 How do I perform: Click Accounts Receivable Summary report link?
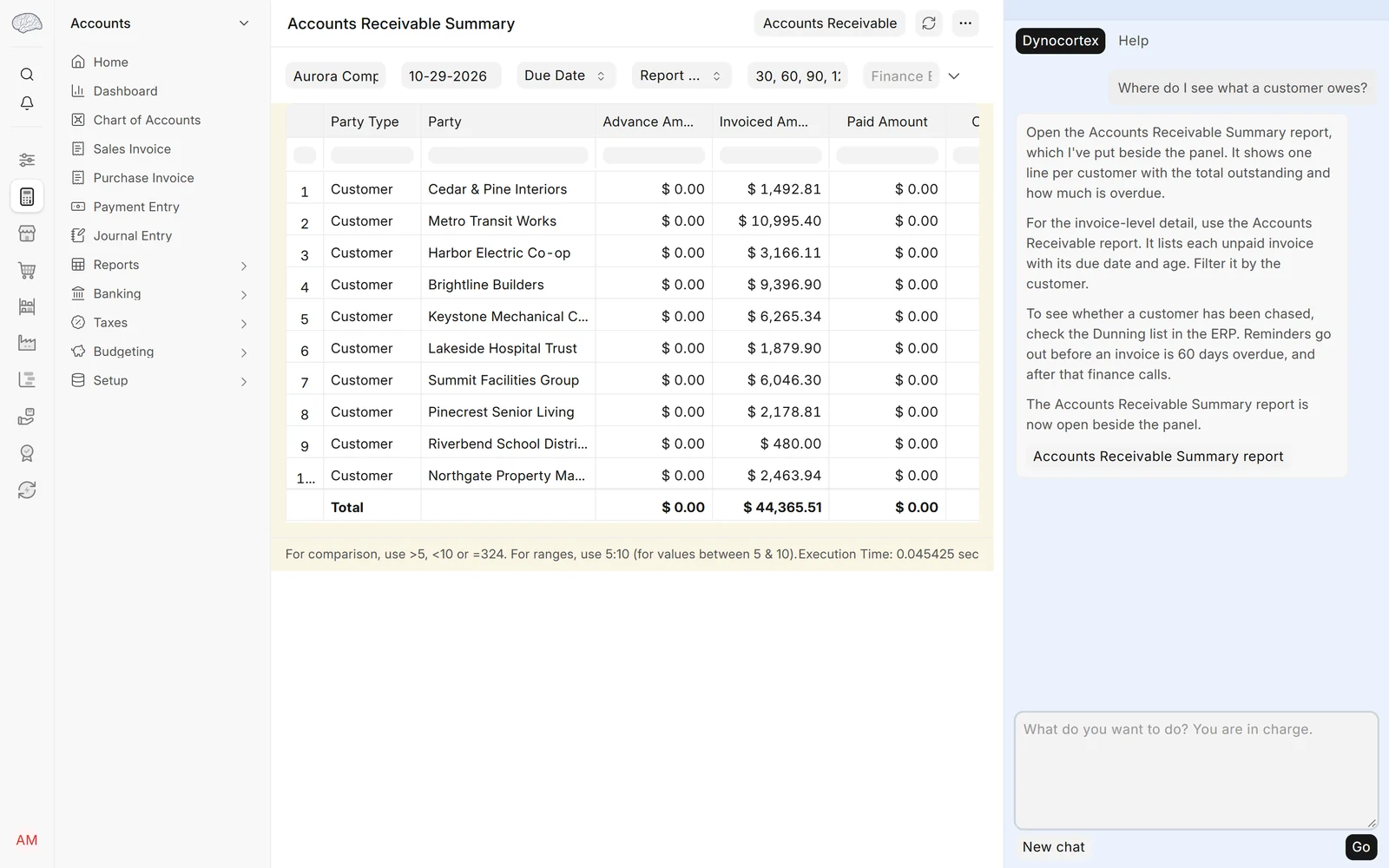[1158, 457]
